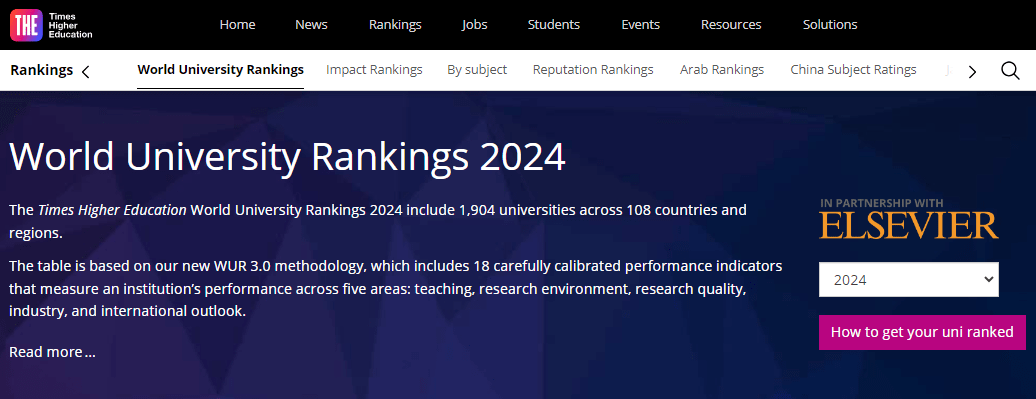
Task: Open the News menu item
Action: pyautogui.click(x=311, y=24)
